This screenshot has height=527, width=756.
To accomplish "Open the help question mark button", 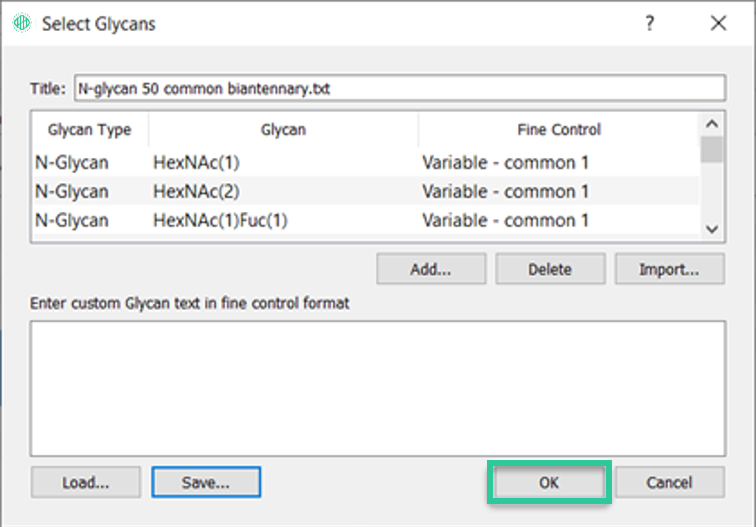I will pos(649,23).
